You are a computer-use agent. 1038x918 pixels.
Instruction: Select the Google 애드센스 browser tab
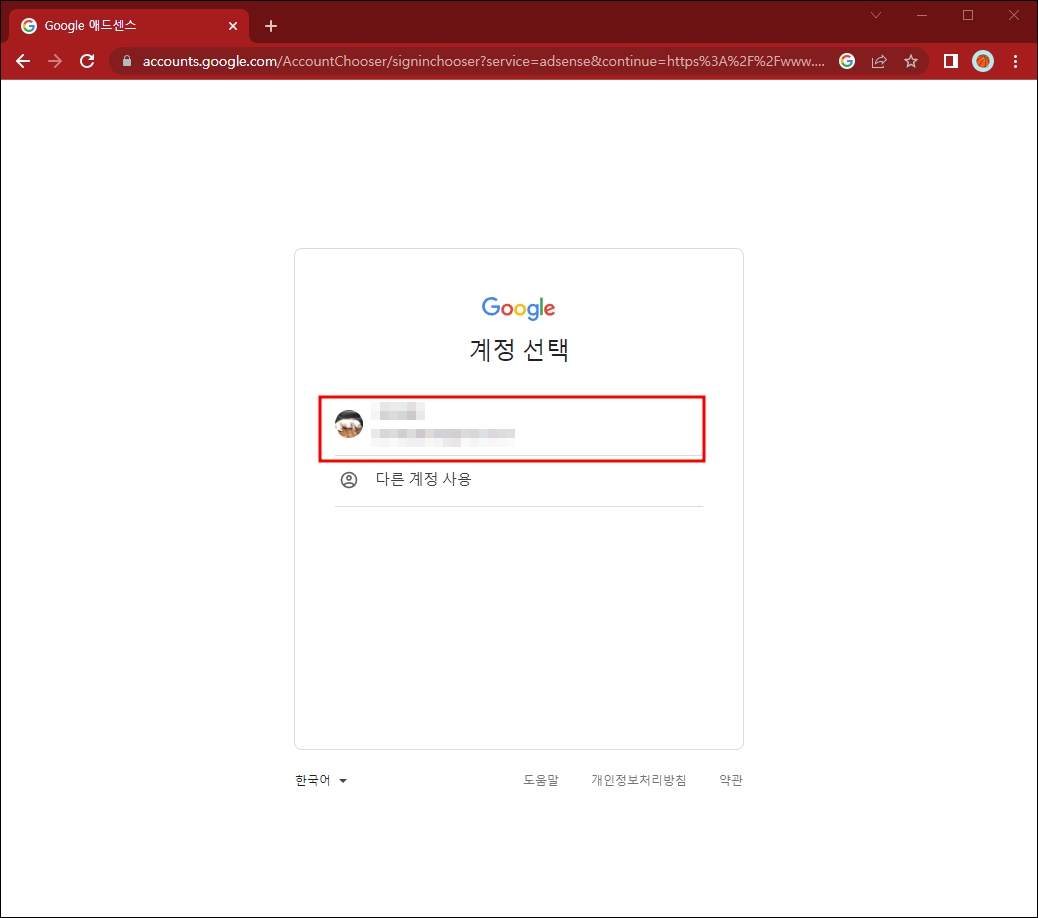(120, 25)
